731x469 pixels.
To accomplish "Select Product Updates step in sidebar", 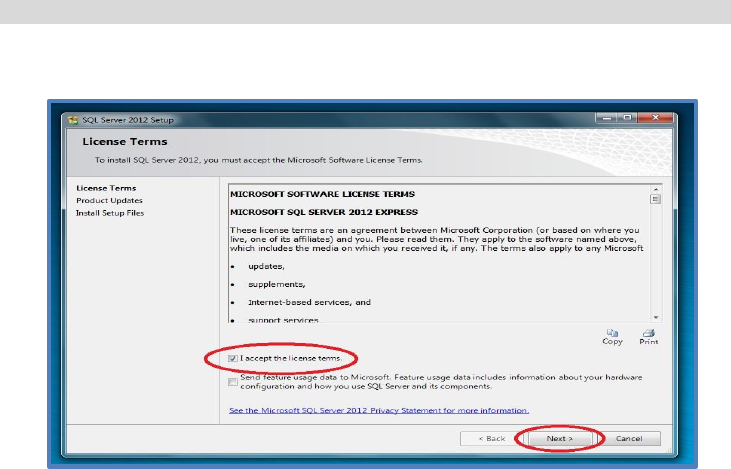I will tap(109, 200).
